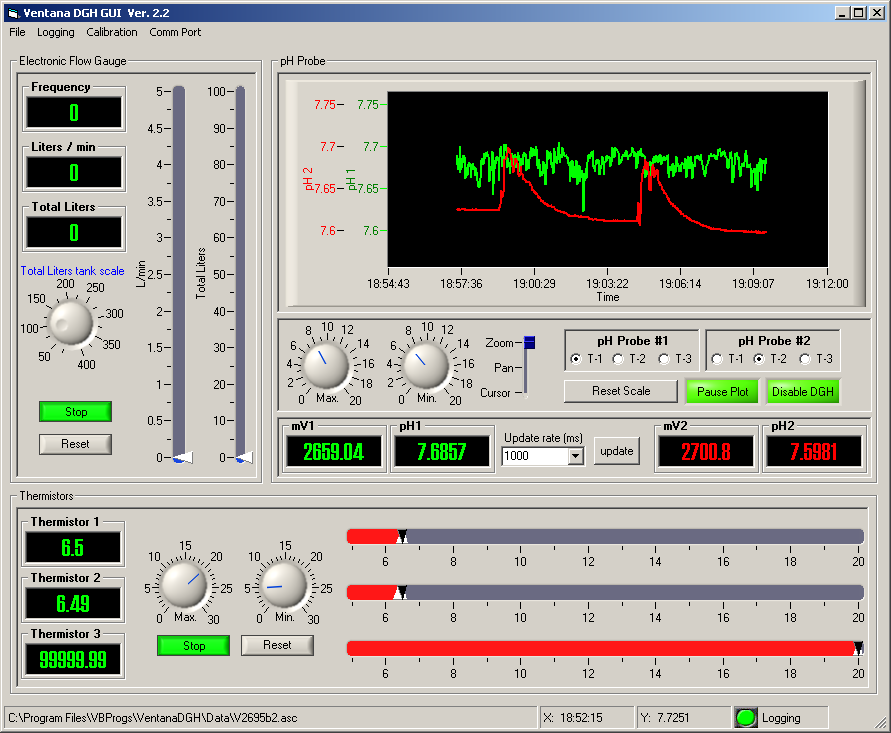Image resolution: width=891 pixels, height=733 pixels.
Task: Click the Frequency readout display
Action: pyautogui.click(x=74, y=112)
